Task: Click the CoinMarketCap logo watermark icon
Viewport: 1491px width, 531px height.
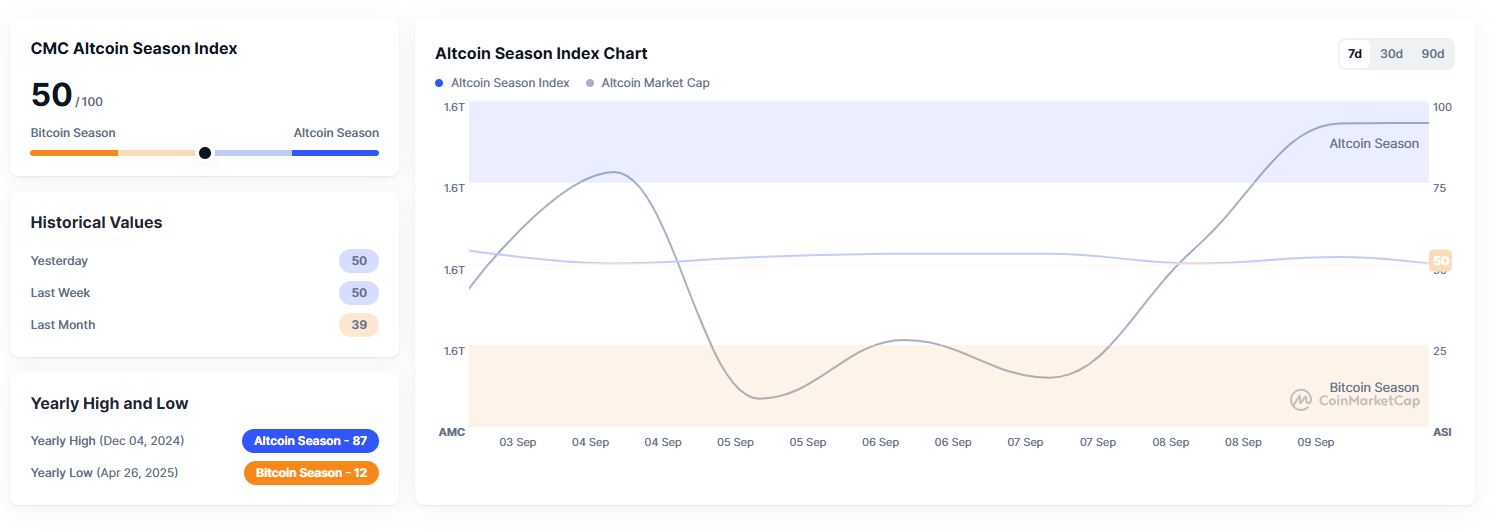Action: [x=1300, y=400]
